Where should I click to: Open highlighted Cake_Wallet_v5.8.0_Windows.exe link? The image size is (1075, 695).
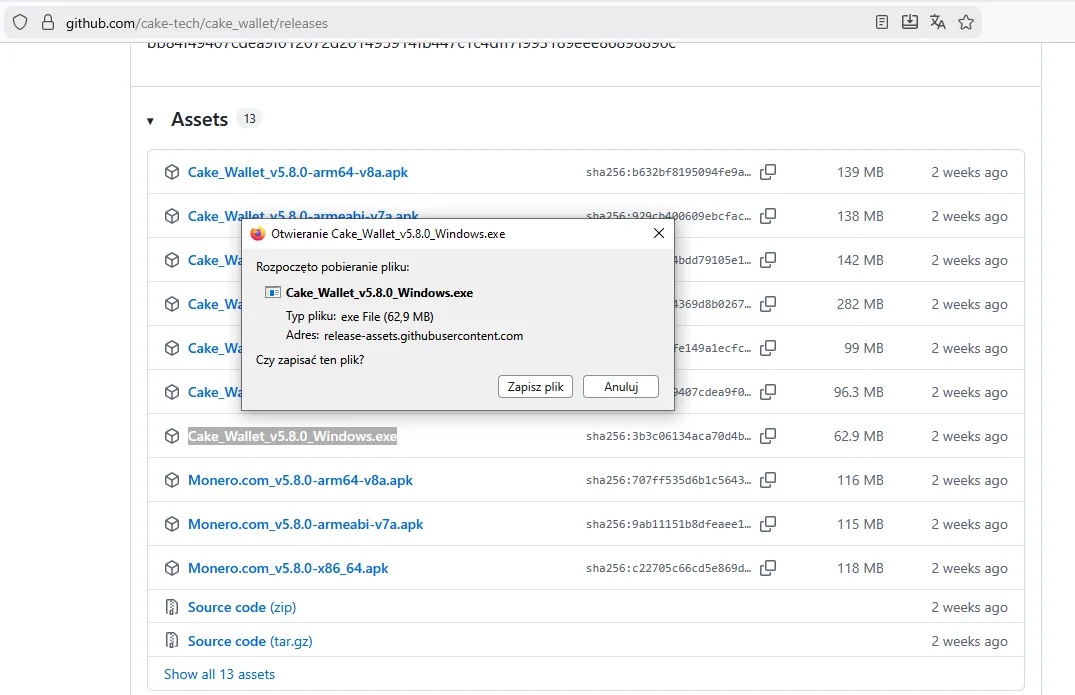[x=293, y=436]
